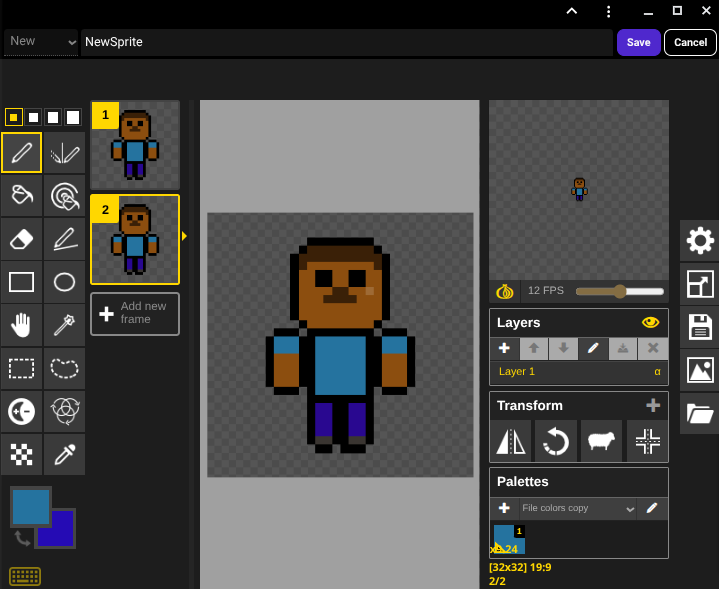Click the Flip transform icon
Viewport: 719px width, 589px height.
510,441
